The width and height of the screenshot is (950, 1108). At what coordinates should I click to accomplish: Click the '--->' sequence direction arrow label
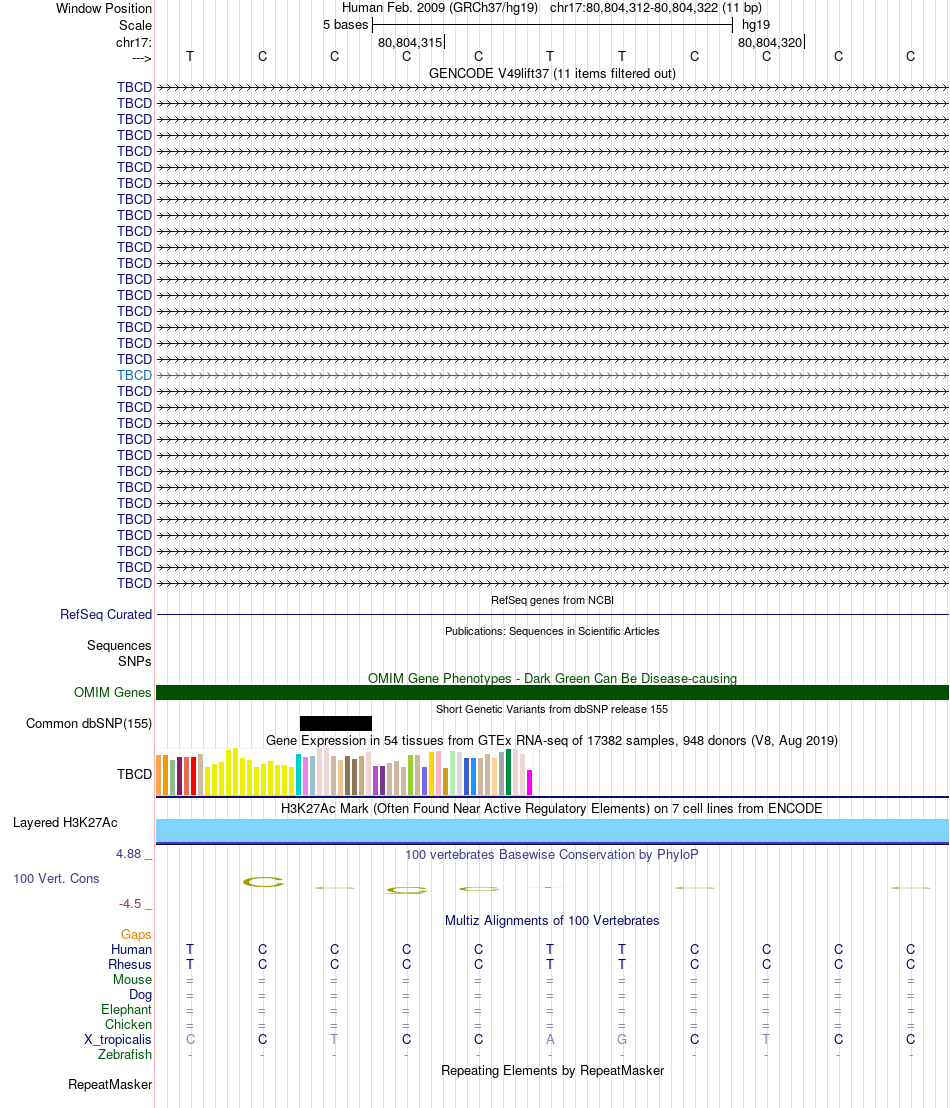[141, 58]
